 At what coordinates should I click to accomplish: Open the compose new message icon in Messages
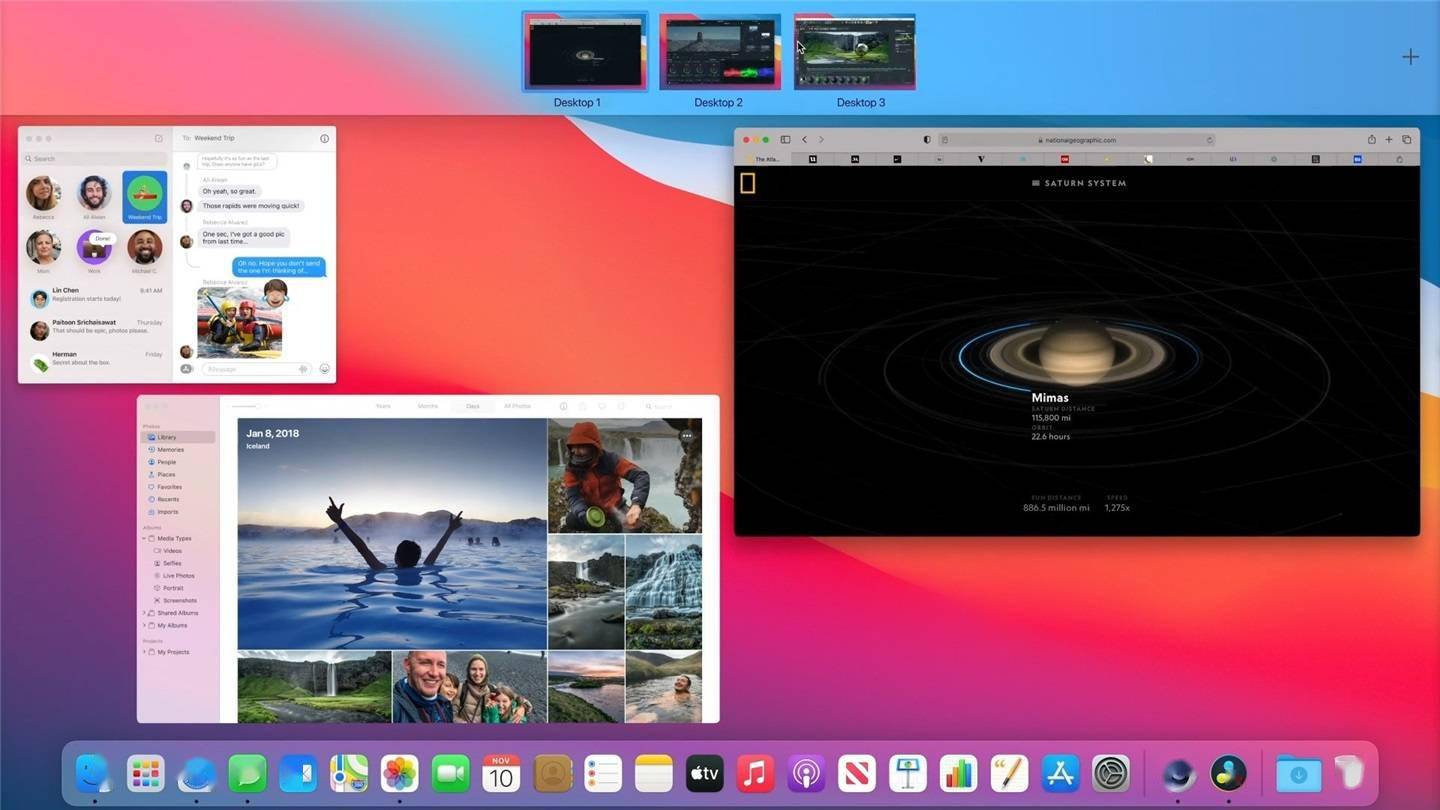click(x=159, y=138)
